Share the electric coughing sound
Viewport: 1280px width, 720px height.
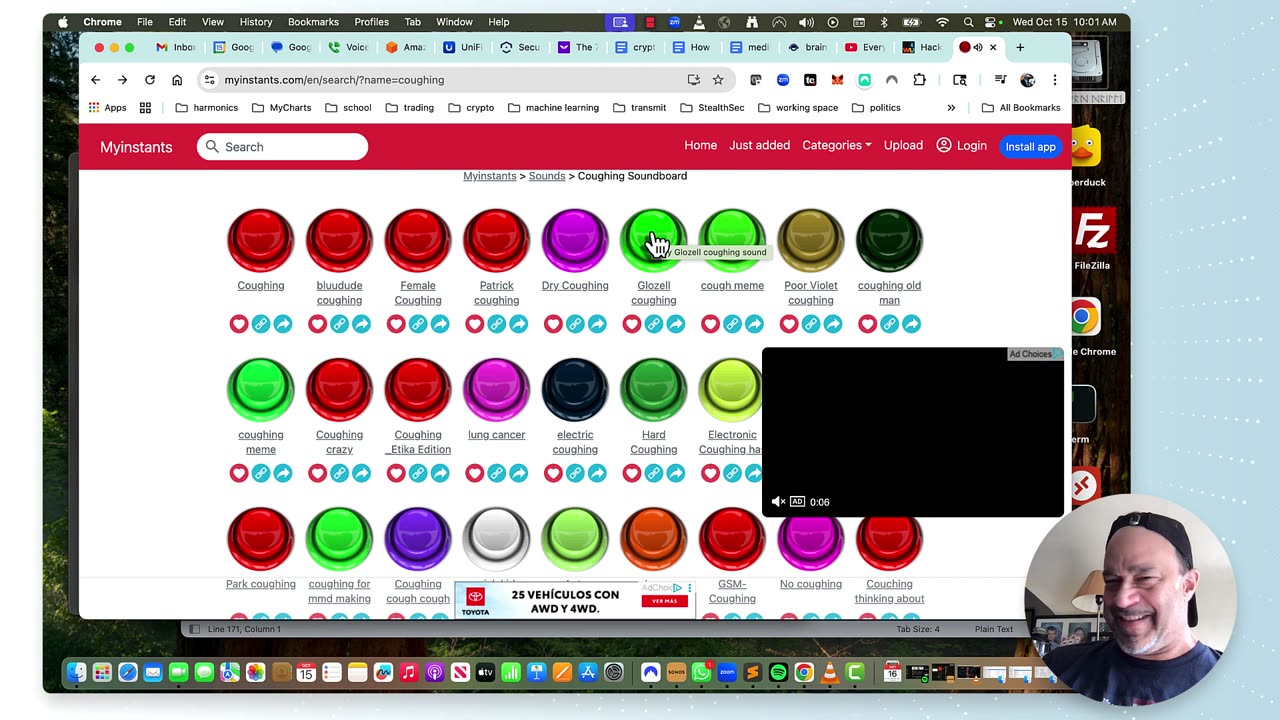(597, 473)
